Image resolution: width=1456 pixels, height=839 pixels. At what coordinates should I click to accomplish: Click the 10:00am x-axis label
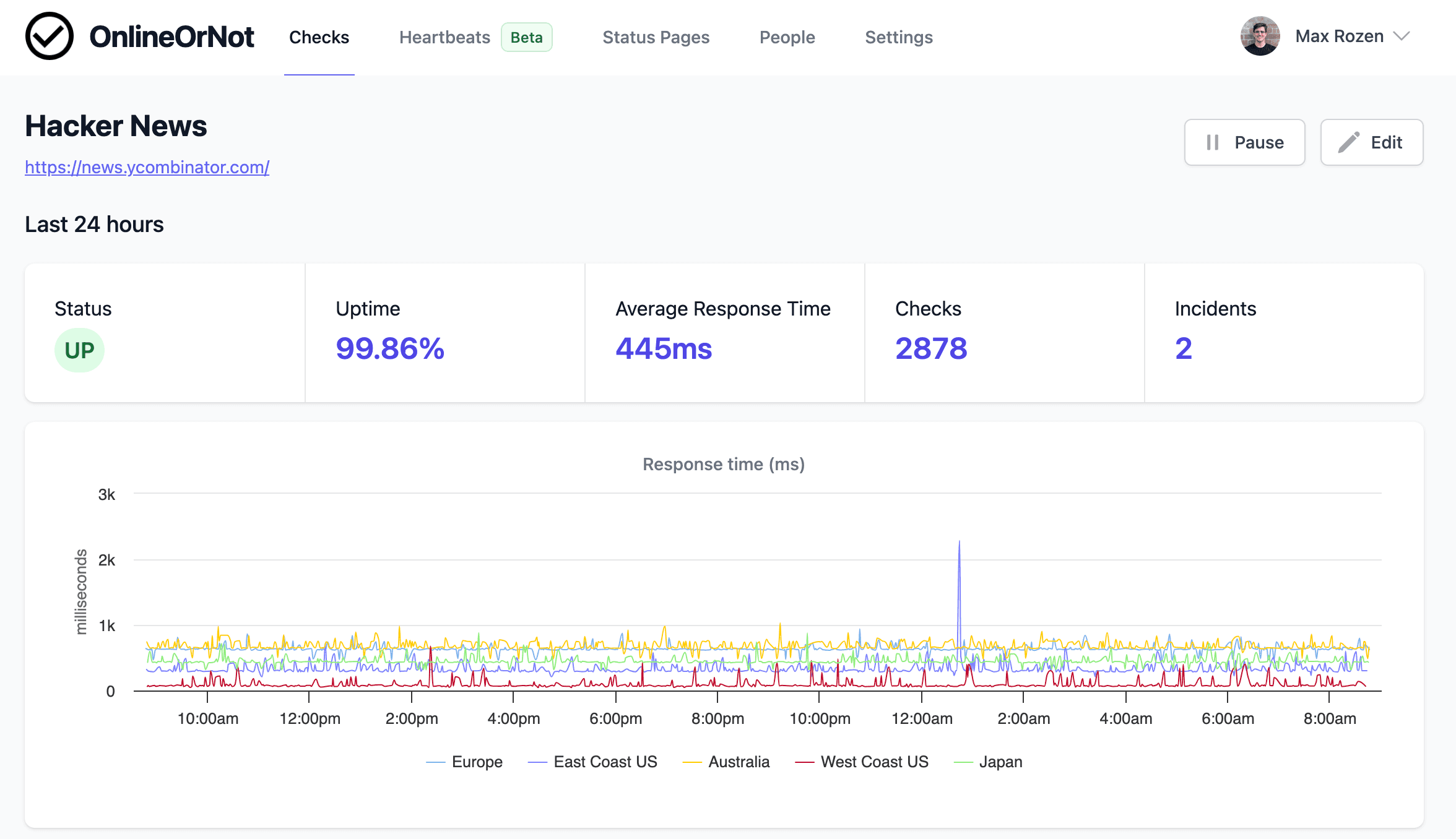[x=207, y=718]
